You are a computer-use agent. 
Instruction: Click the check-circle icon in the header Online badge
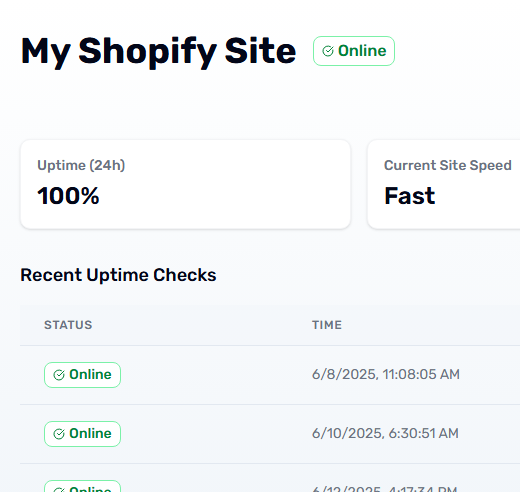[x=328, y=51]
